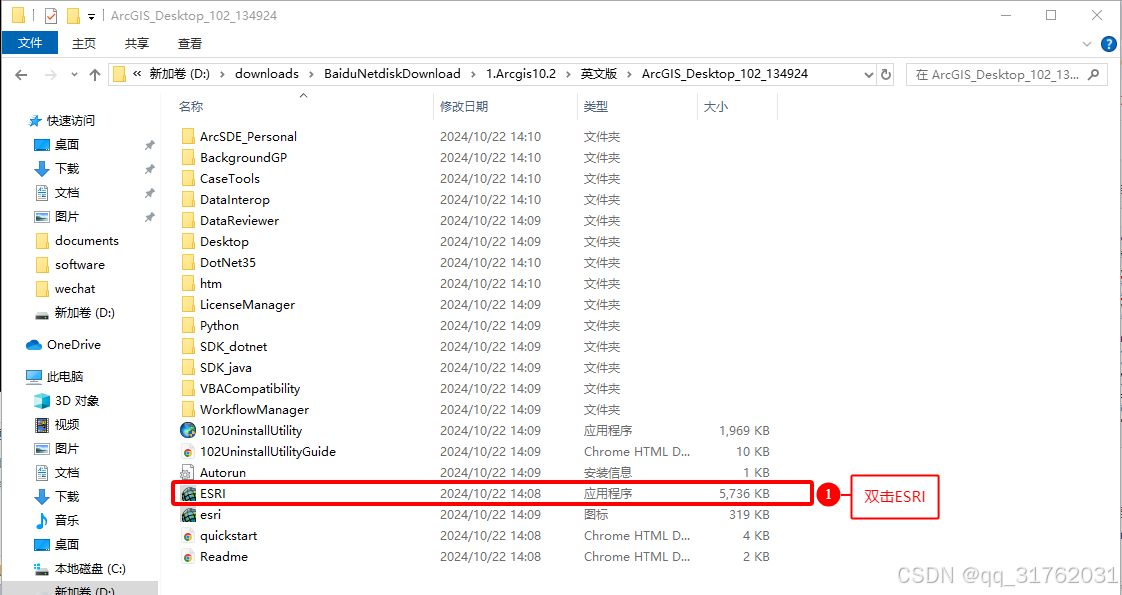Select pinned 桌面 under quick access
Image resolution: width=1122 pixels, height=595 pixels.
coord(67,144)
